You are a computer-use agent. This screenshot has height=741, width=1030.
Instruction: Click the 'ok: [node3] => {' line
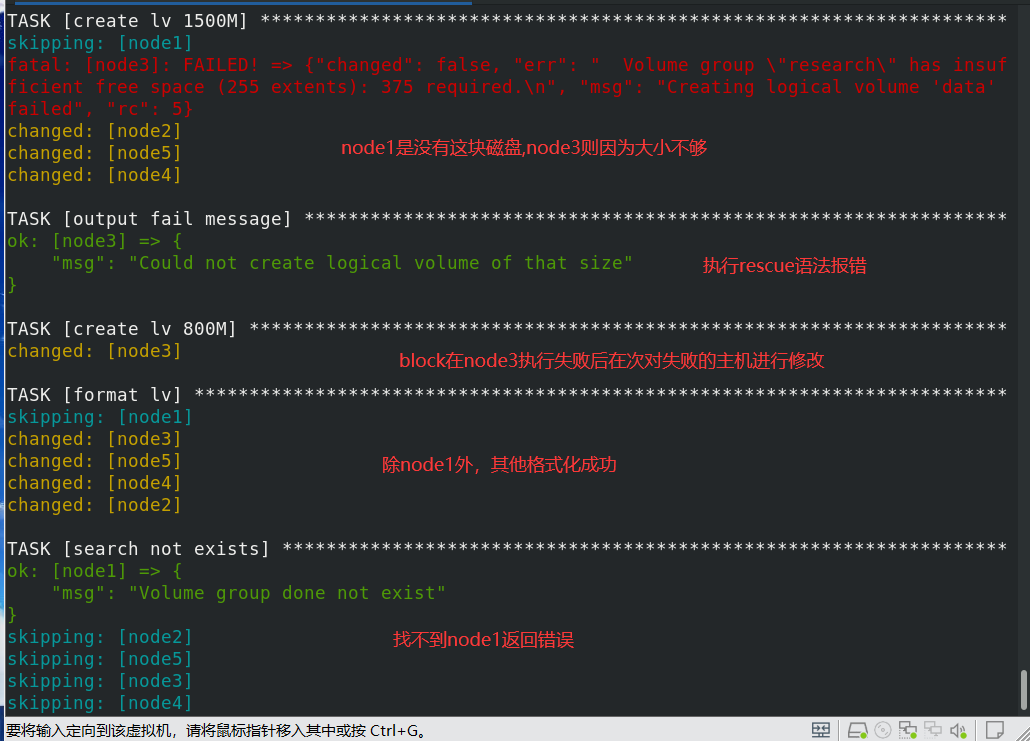[x=95, y=240]
